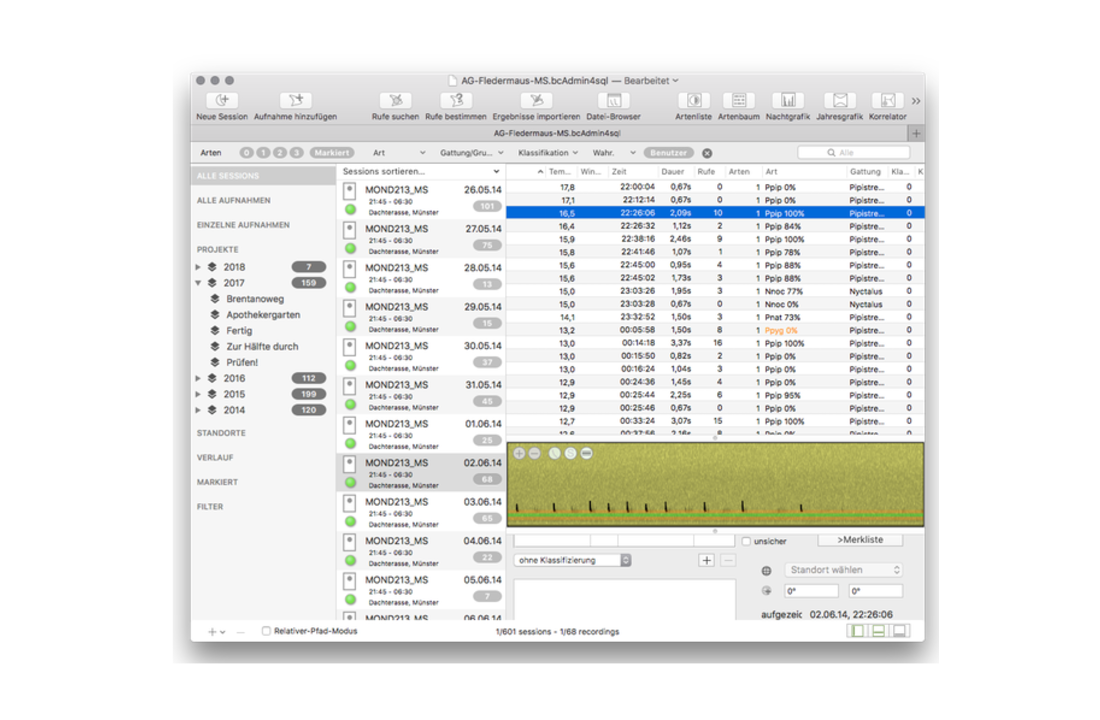Image resolution: width=1100 pixels, height=720 pixels.
Task: Click the green status dot of session 26.05.14
Action: (x=350, y=209)
